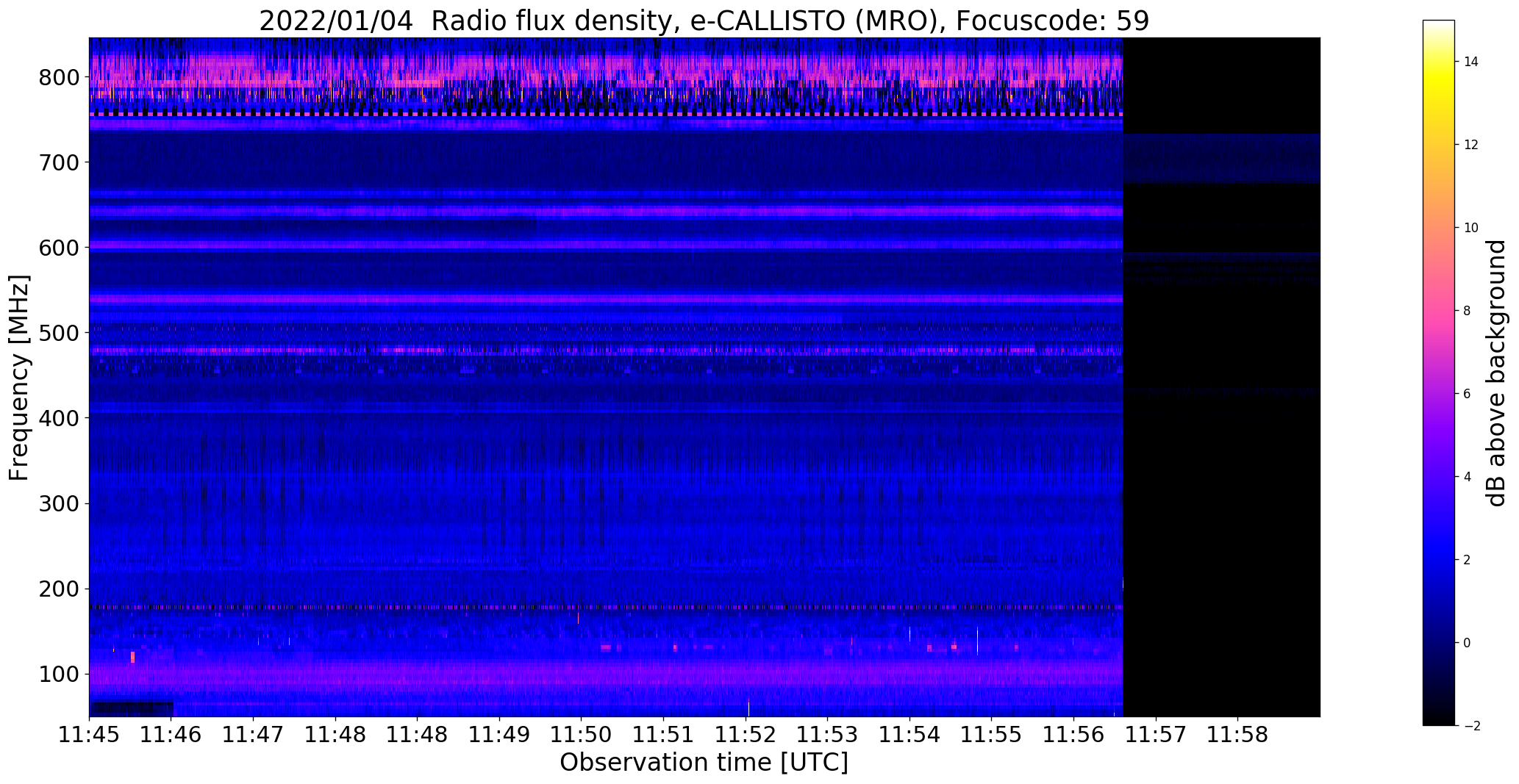Click the 600 MHz frequency tick label

pyautogui.click(x=58, y=248)
